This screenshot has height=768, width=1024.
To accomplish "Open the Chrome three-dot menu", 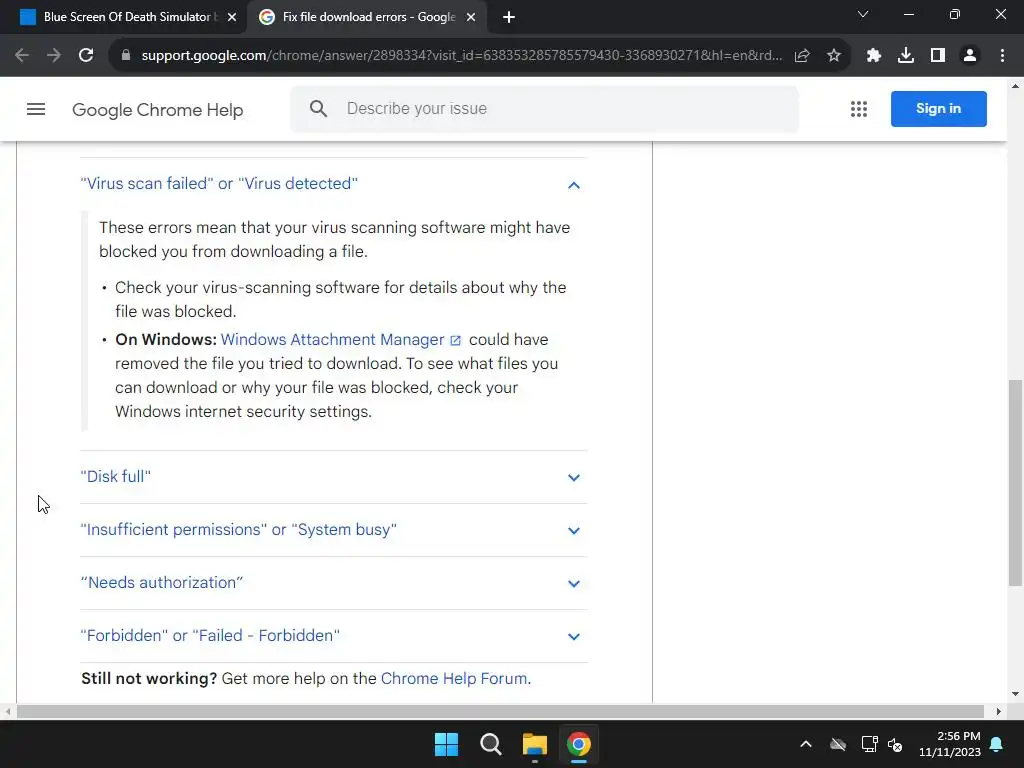I will click(1002, 56).
